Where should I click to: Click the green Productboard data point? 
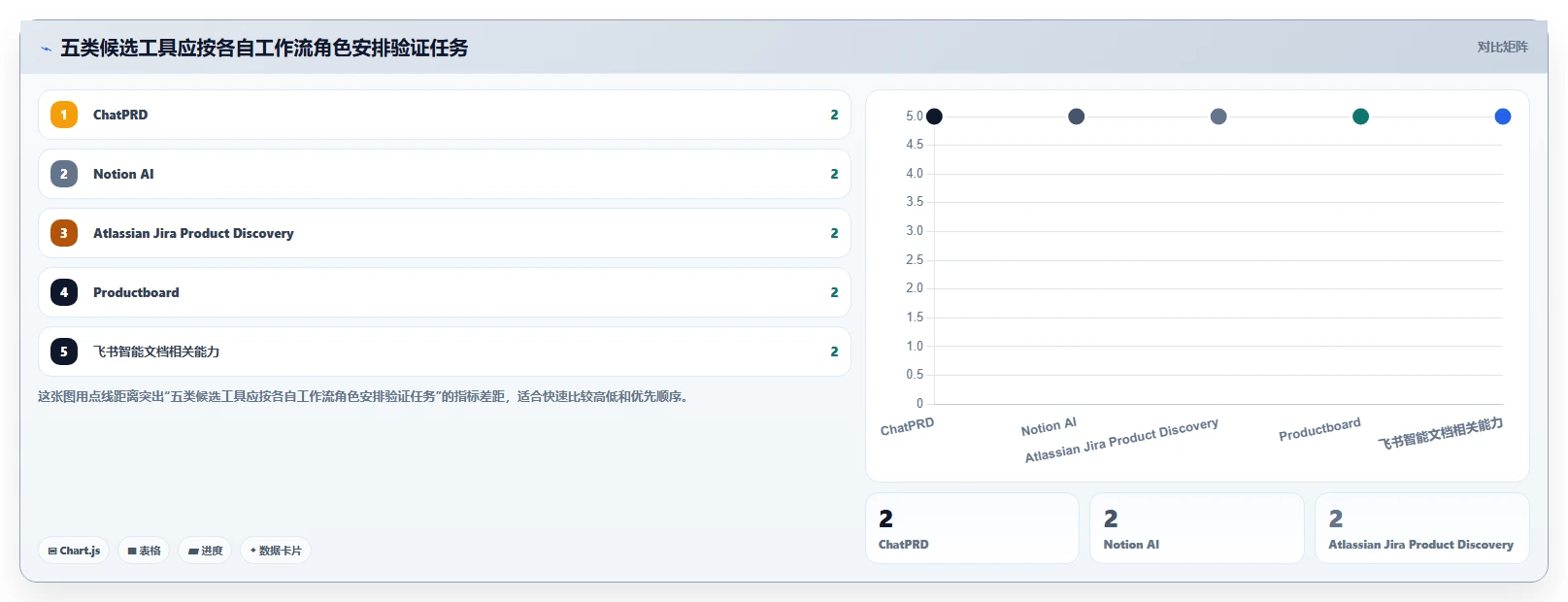coord(1360,117)
